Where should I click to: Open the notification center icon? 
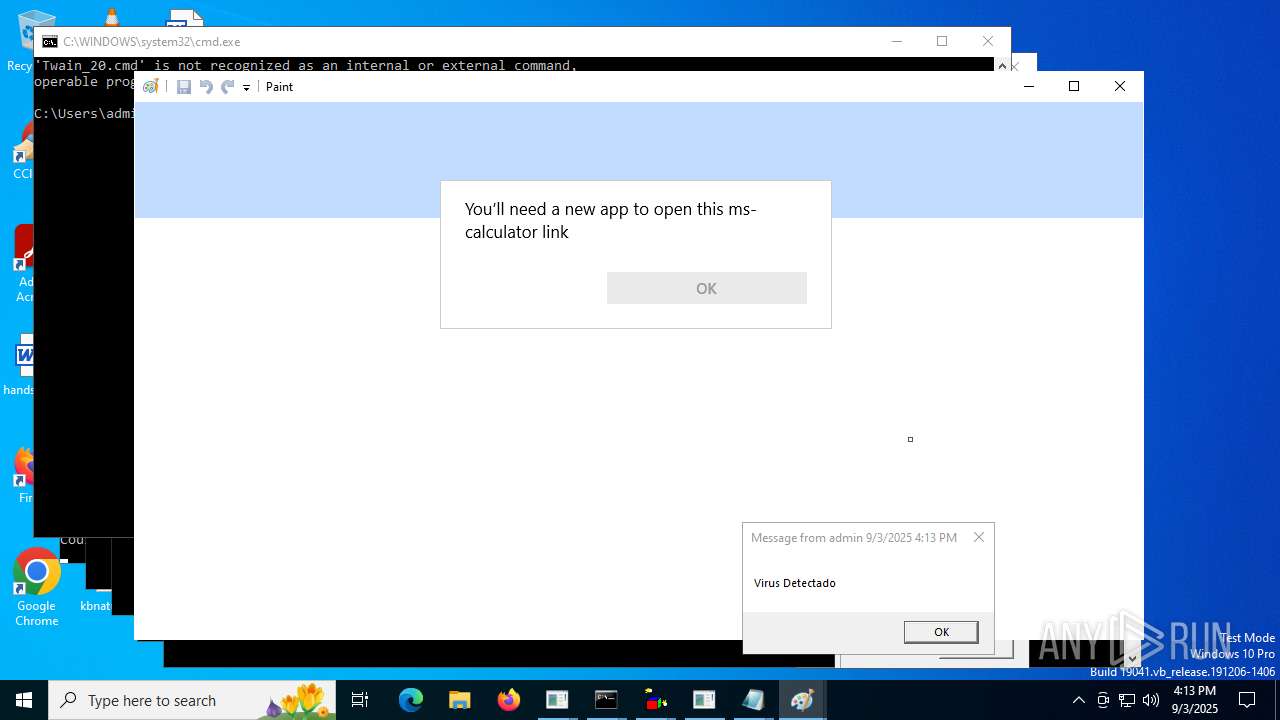point(1247,700)
